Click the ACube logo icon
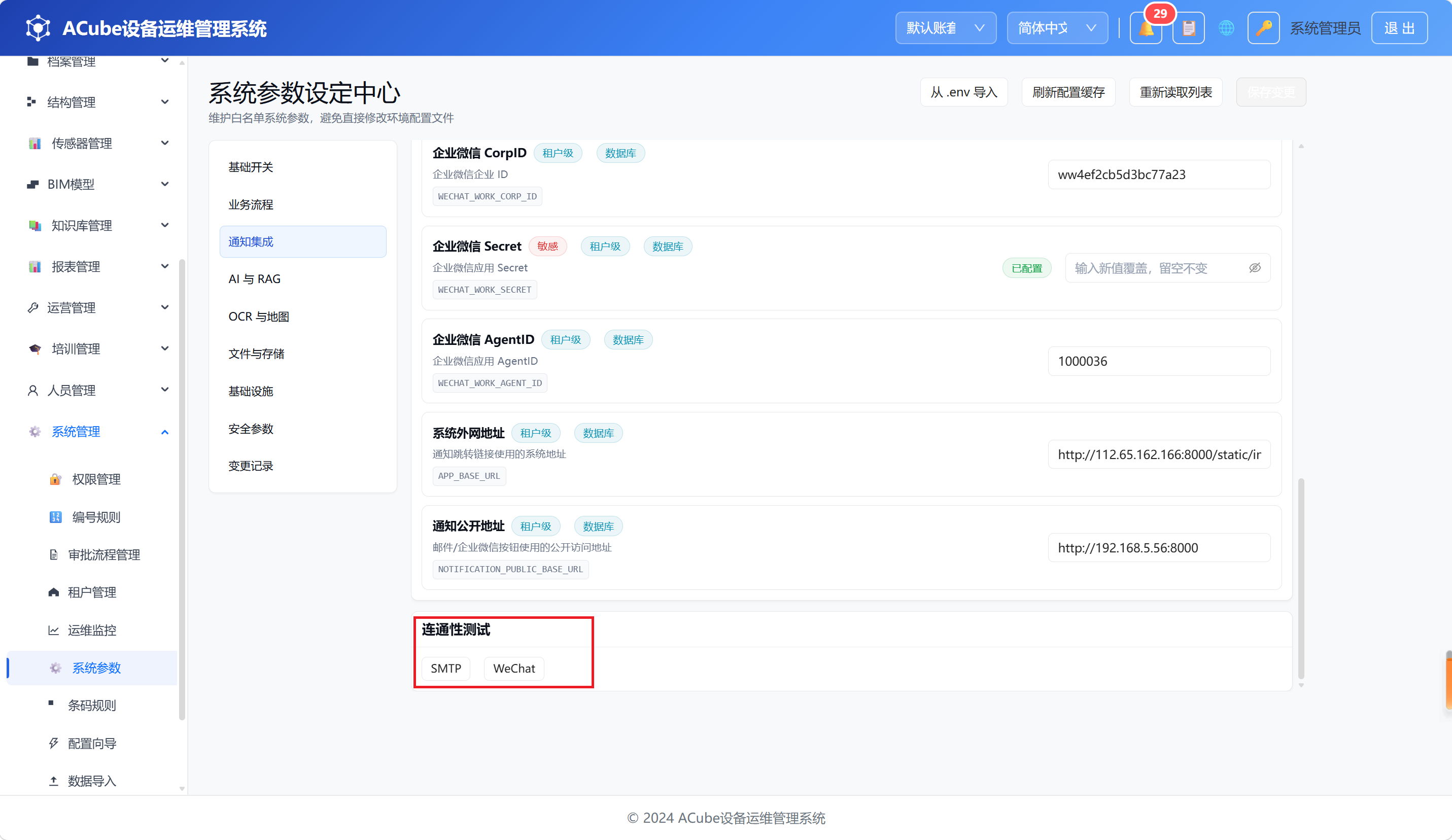The width and height of the screenshot is (1452, 840). pyautogui.click(x=38, y=28)
